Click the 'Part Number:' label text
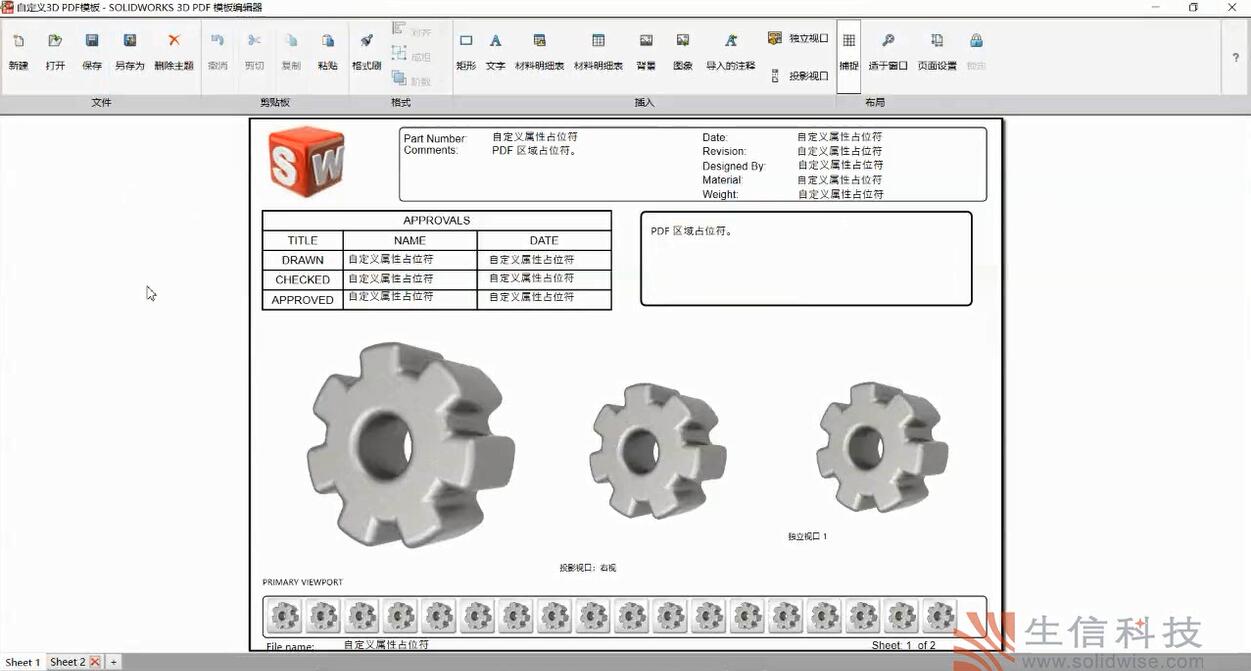Viewport: 1251px width, 671px height. click(435, 138)
